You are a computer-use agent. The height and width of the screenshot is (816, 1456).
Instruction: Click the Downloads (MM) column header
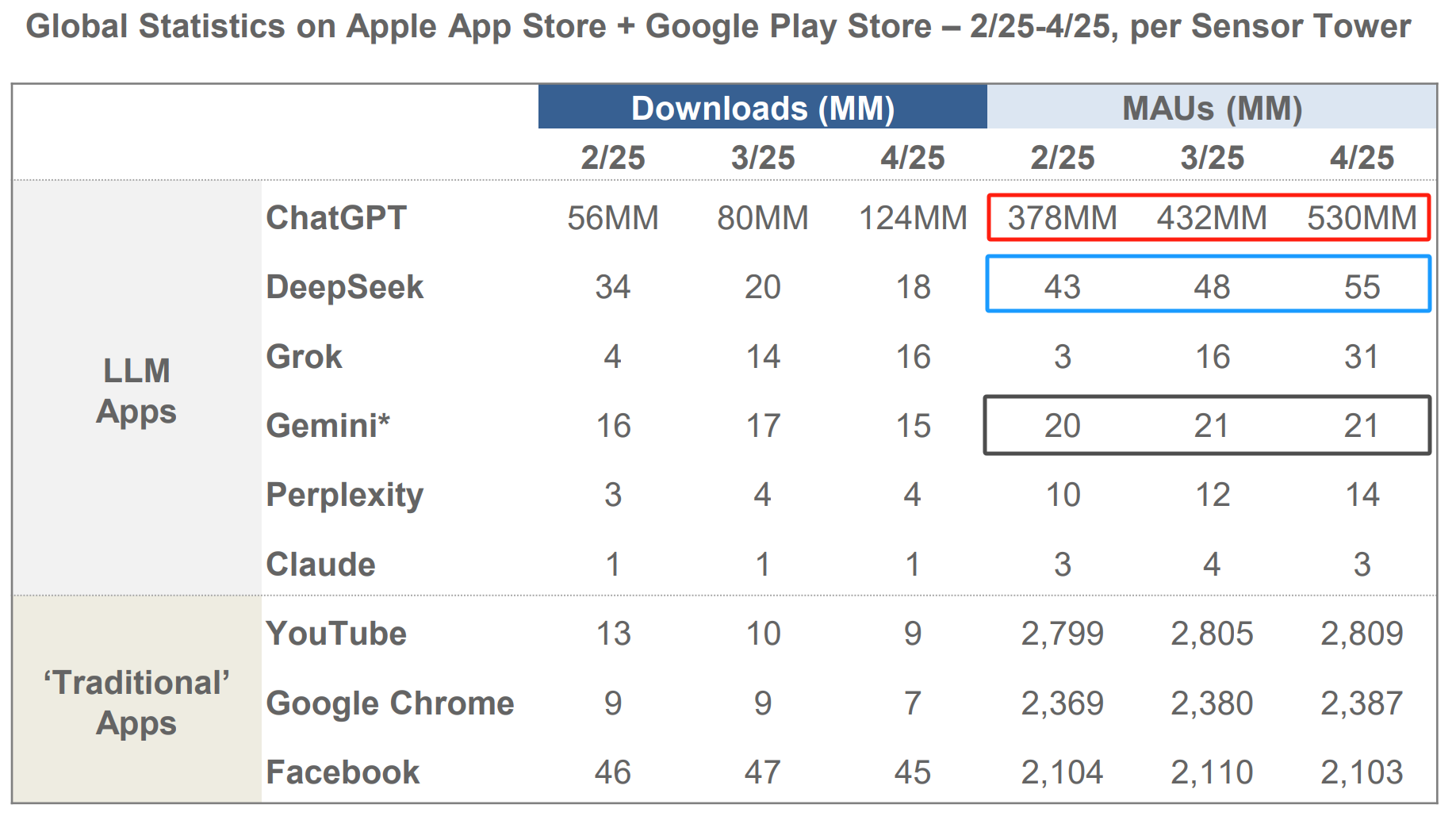click(x=762, y=108)
